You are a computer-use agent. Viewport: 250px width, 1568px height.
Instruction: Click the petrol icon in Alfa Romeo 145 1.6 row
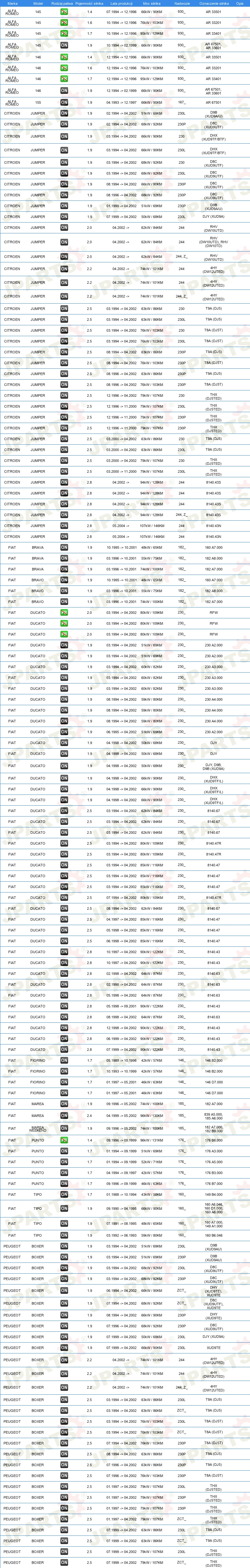click(x=64, y=23)
